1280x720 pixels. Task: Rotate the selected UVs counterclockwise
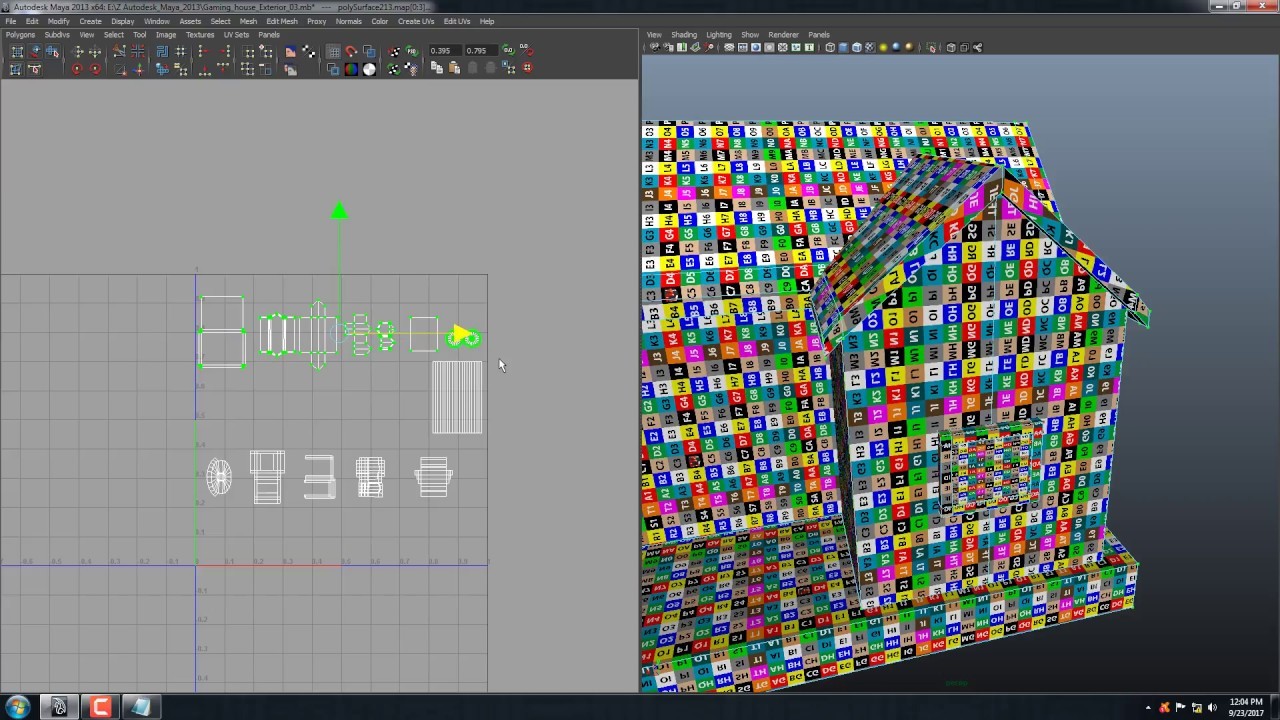click(x=77, y=66)
